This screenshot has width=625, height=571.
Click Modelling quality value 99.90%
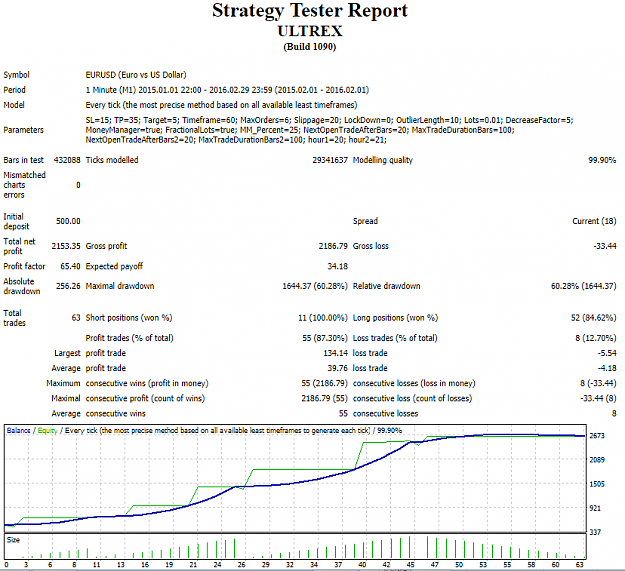pos(602,160)
